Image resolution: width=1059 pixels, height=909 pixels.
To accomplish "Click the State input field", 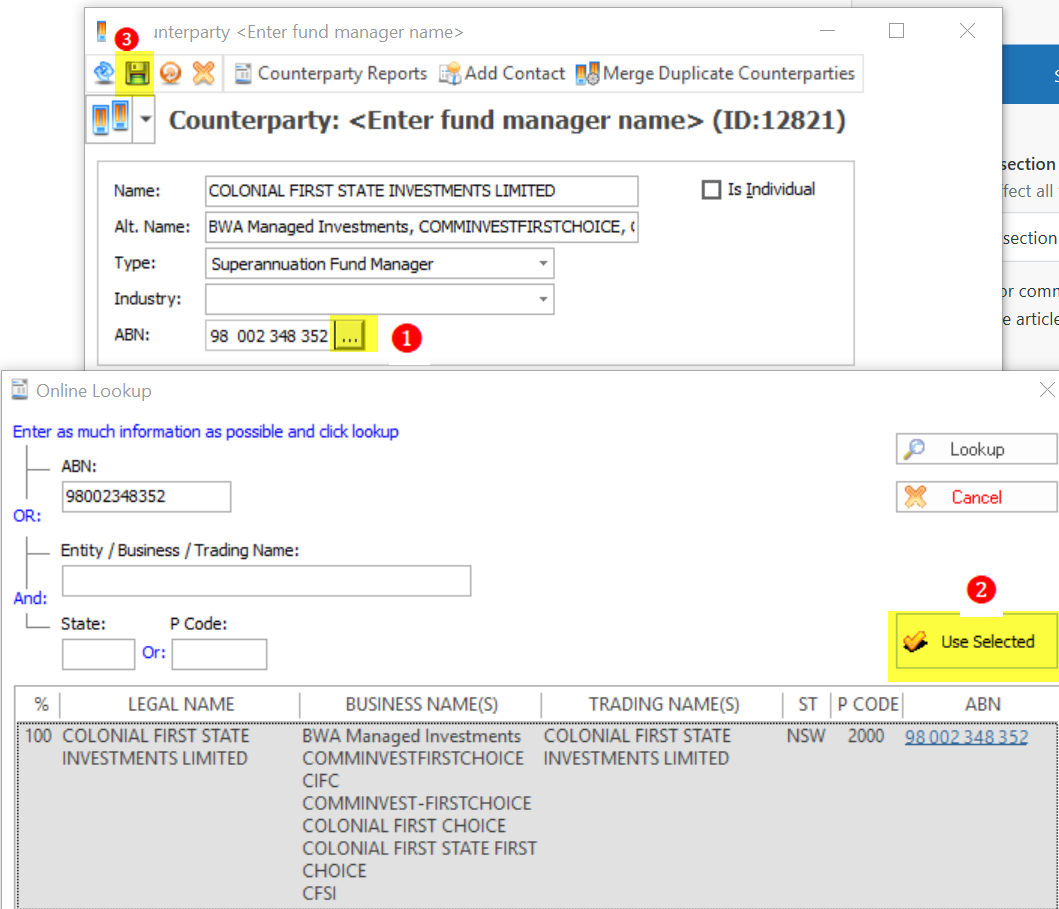I will click(x=98, y=654).
